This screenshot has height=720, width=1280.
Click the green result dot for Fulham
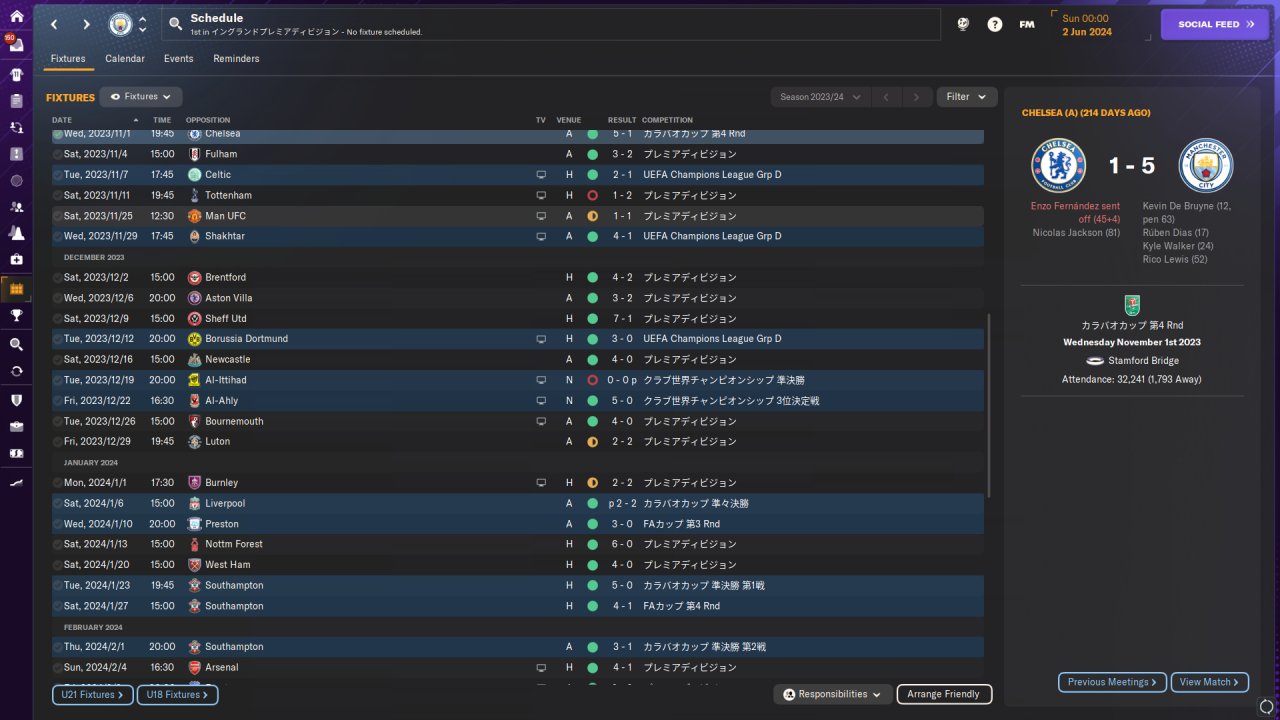coord(593,154)
